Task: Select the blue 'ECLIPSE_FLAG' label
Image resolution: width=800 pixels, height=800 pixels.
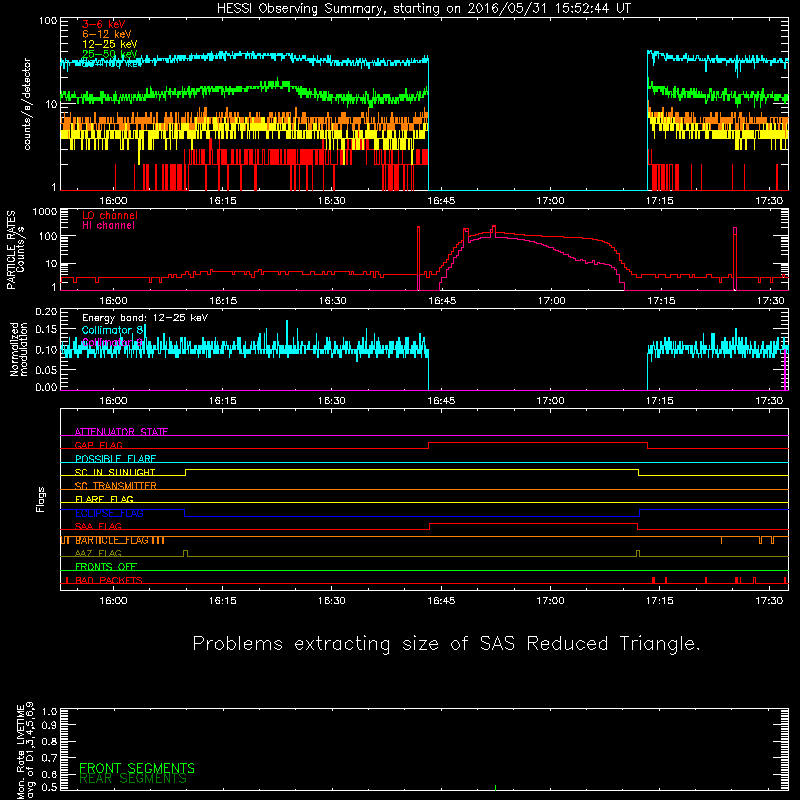Action: [109, 513]
